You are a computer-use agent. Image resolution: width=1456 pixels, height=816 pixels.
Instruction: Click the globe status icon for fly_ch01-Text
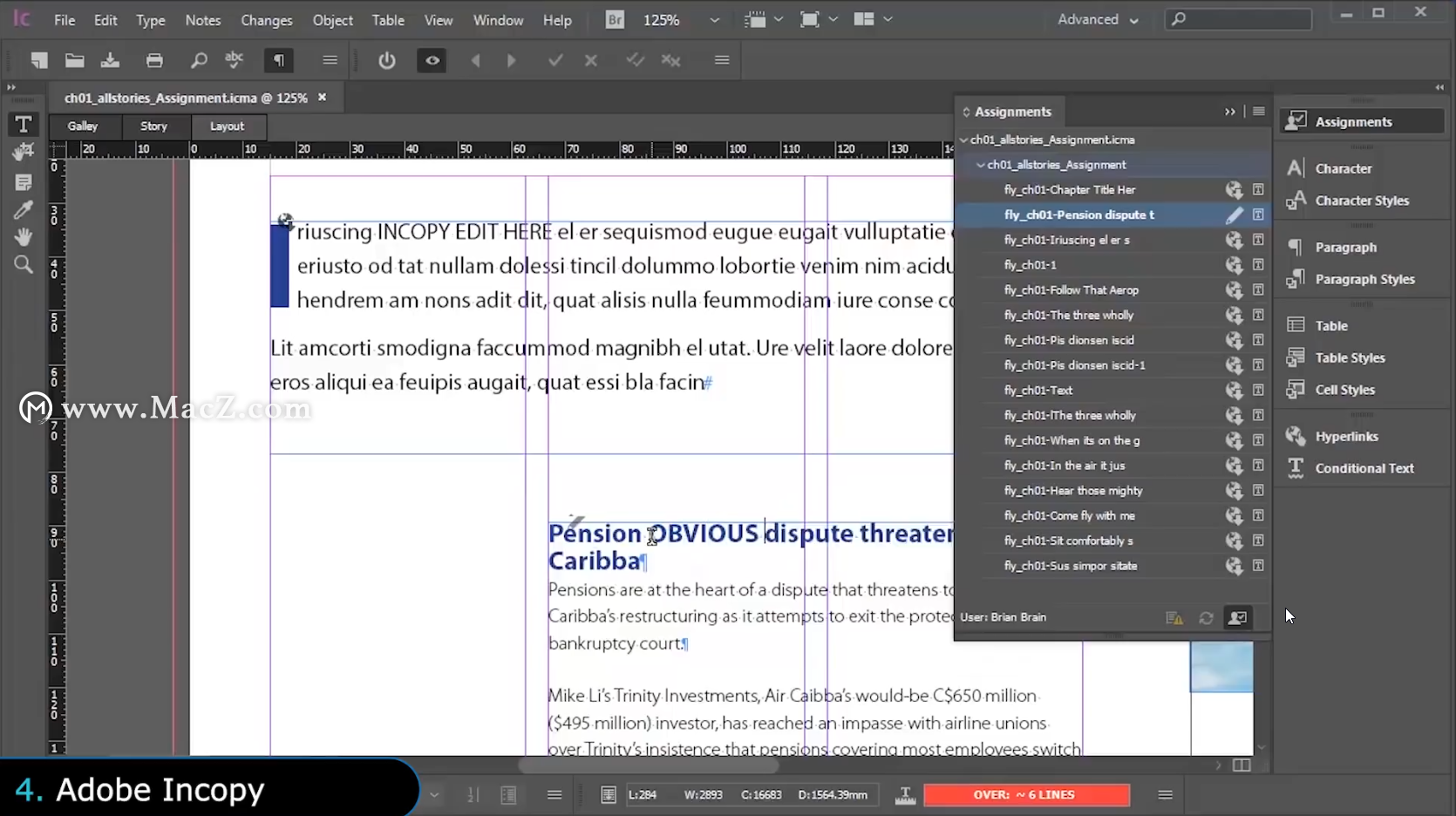[1234, 391]
